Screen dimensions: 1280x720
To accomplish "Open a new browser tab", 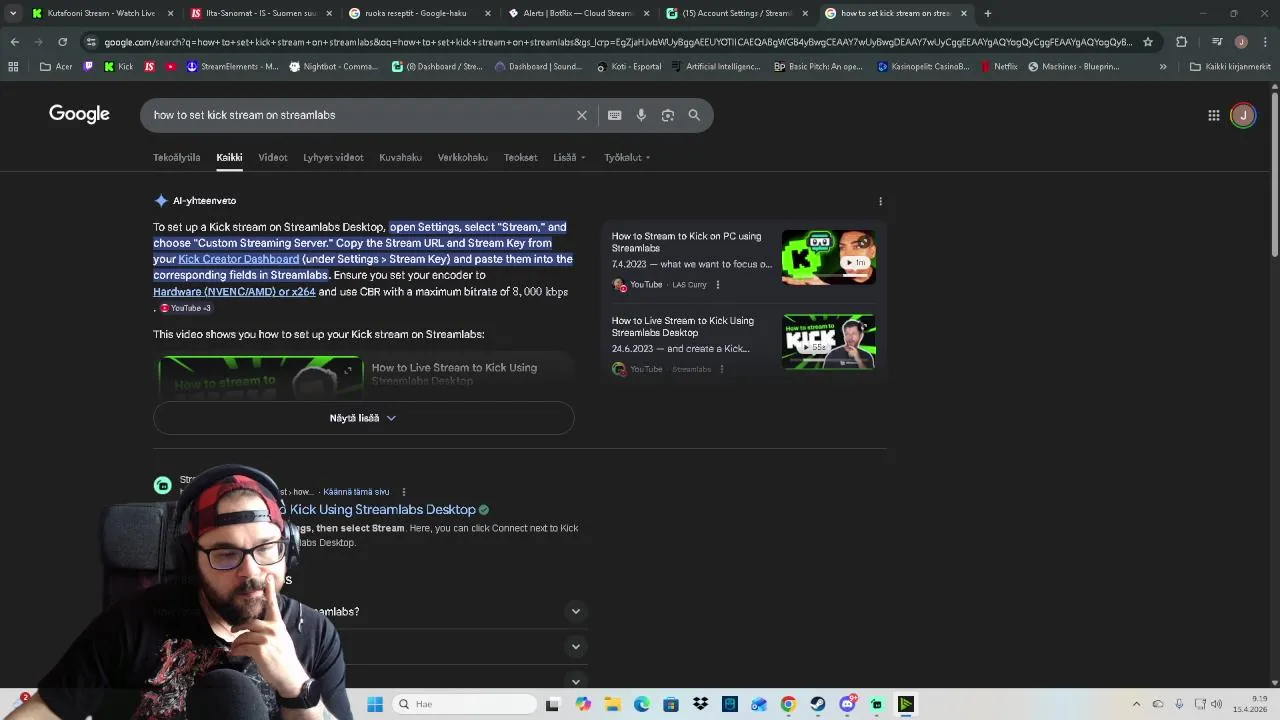I will (x=987, y=13).
